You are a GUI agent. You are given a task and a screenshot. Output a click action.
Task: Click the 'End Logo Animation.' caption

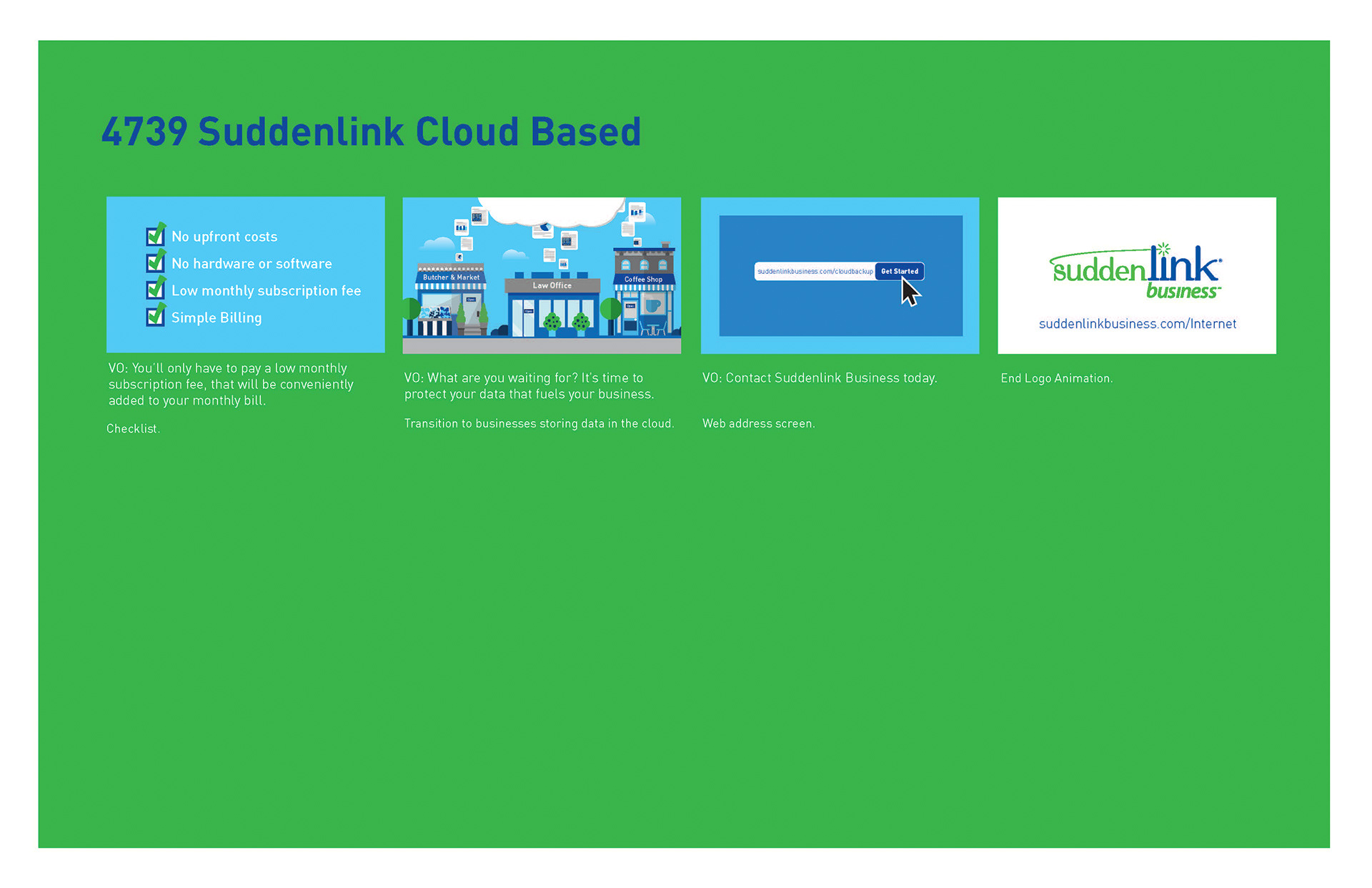pyautogui.click(x=1056, y=378)
